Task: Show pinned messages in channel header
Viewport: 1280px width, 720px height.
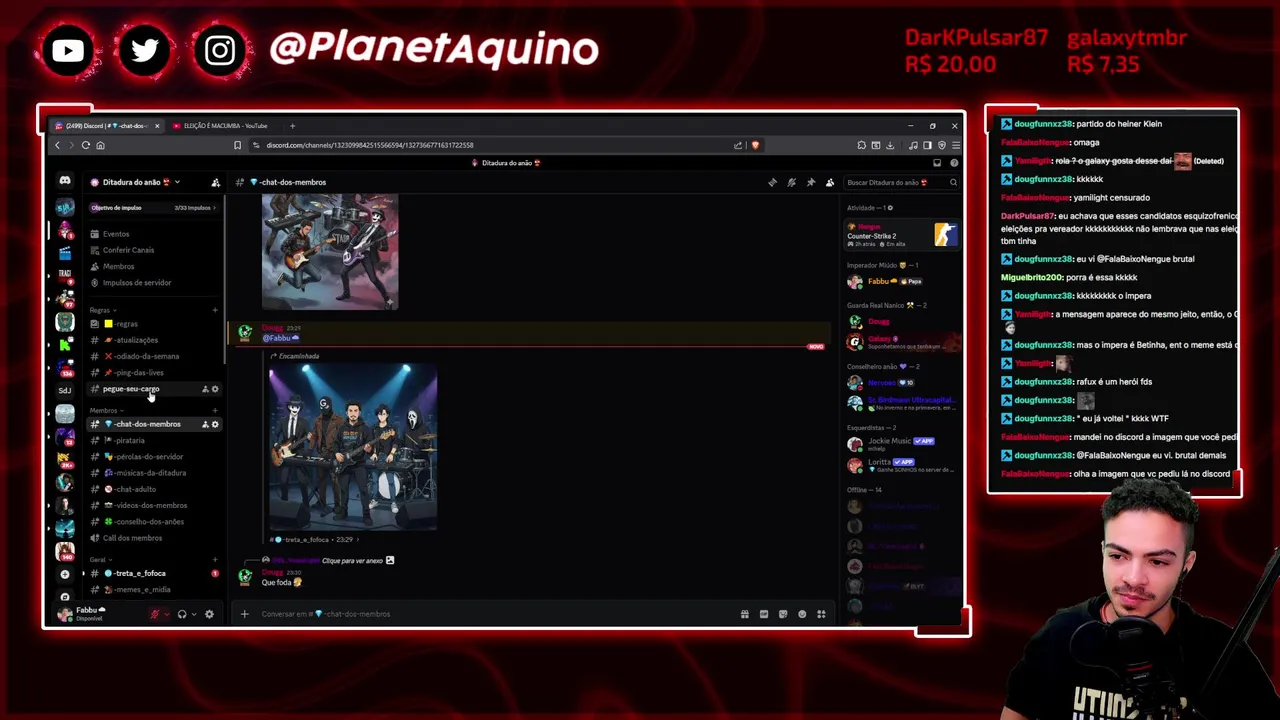Action: tap(810, 182)
